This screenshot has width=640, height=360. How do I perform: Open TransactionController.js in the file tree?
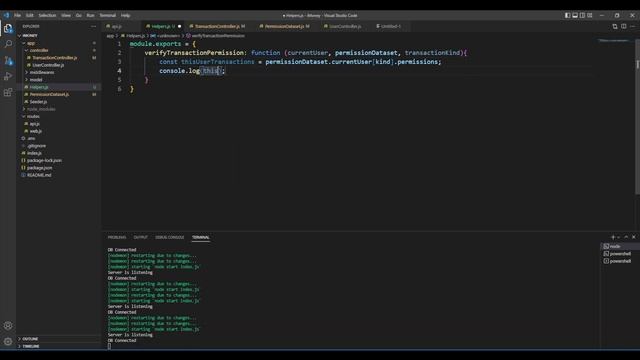coord(58,58)
